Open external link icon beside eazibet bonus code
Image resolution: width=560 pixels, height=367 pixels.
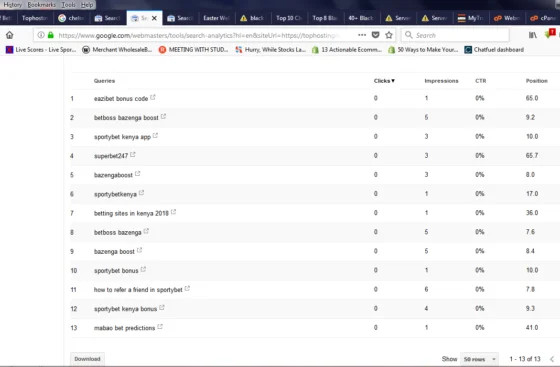[153, 97]
